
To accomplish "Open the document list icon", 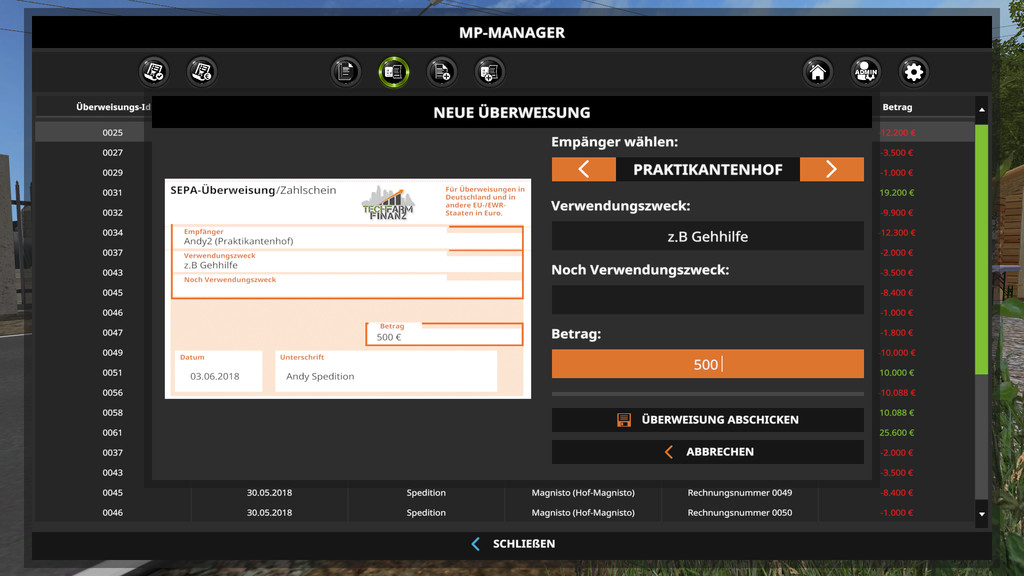I will [346, 71].
